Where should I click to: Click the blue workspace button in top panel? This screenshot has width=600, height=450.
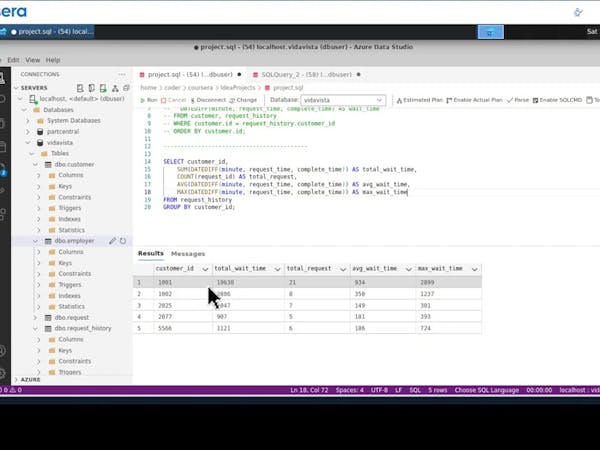click(x=491, y=32)
